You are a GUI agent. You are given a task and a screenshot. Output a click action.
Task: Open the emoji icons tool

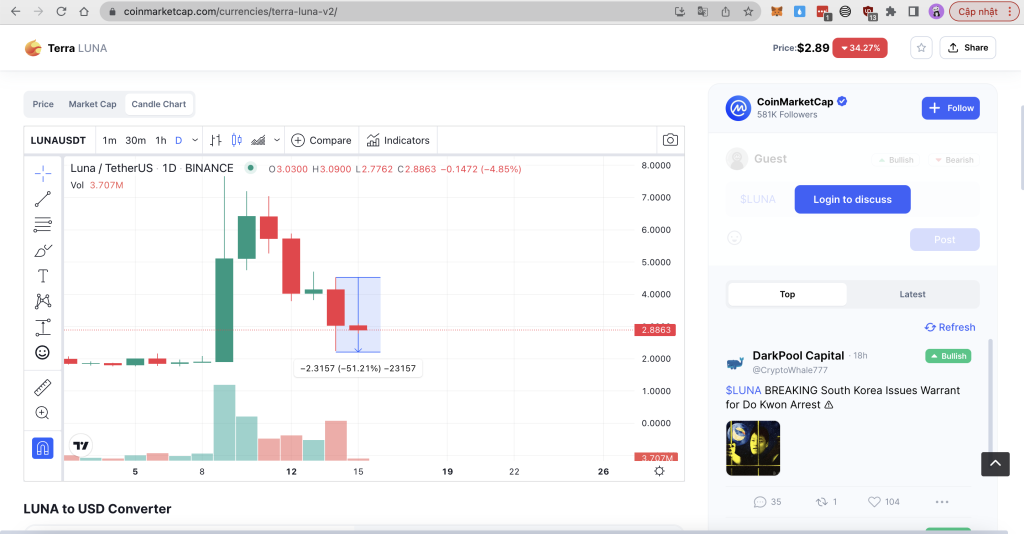(42, 353)
